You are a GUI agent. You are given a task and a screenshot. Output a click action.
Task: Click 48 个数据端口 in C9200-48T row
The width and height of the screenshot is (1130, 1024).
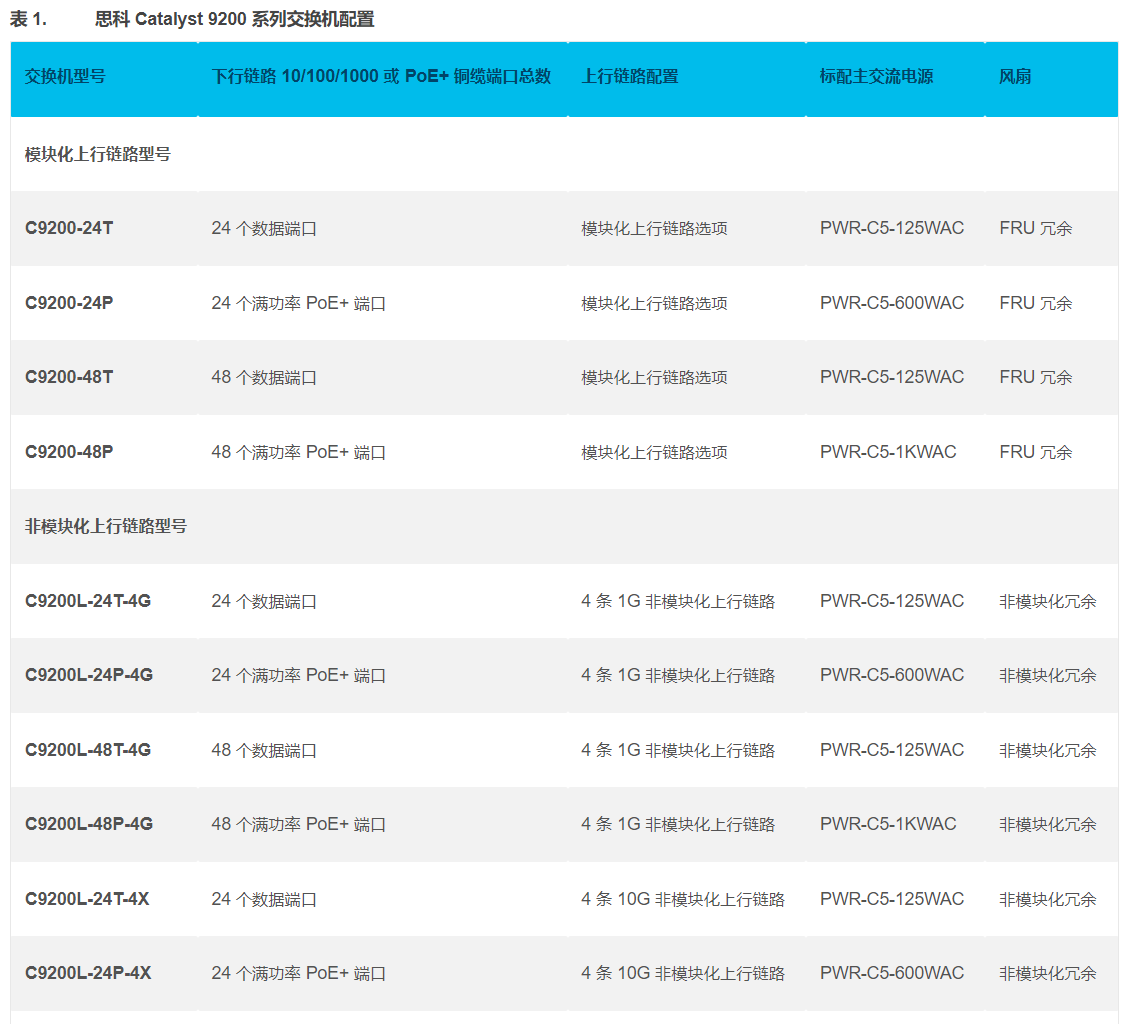tap(264, 378)
